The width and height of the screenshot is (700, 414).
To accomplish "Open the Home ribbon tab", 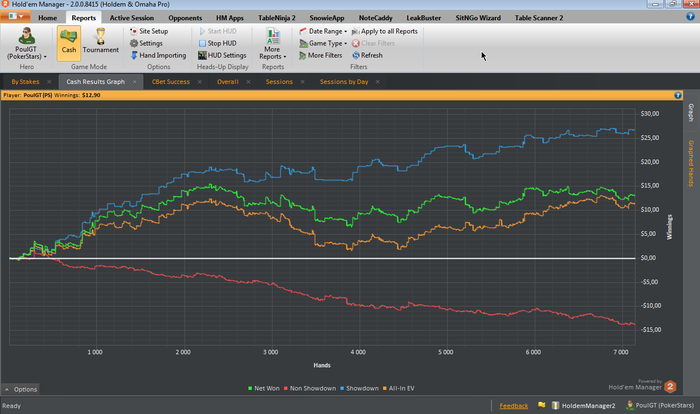I will click(47, 18).
